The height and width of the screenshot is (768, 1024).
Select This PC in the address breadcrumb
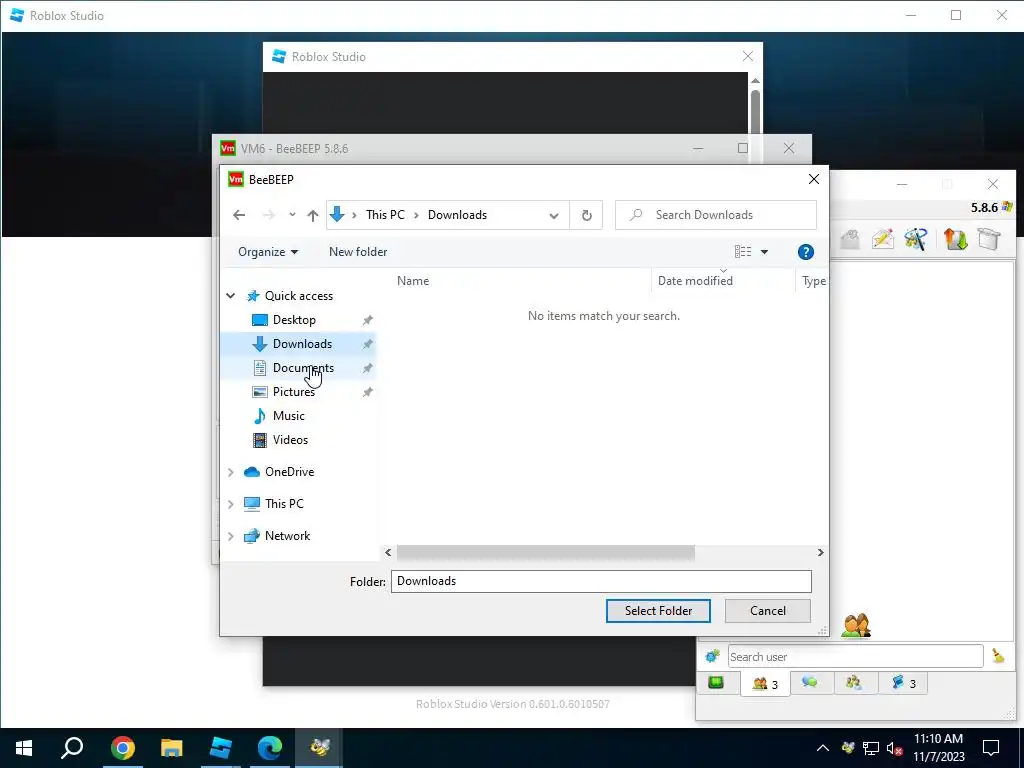(x=385, y=215)
